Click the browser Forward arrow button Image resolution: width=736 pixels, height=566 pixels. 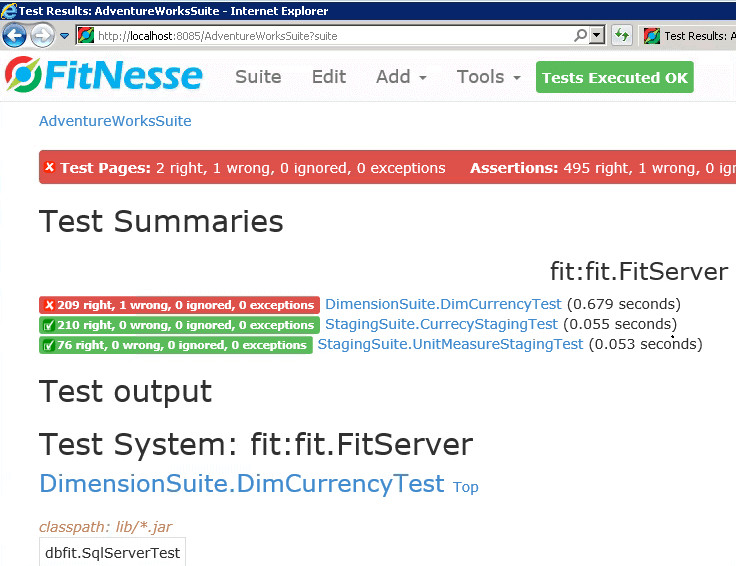(42, 35)
